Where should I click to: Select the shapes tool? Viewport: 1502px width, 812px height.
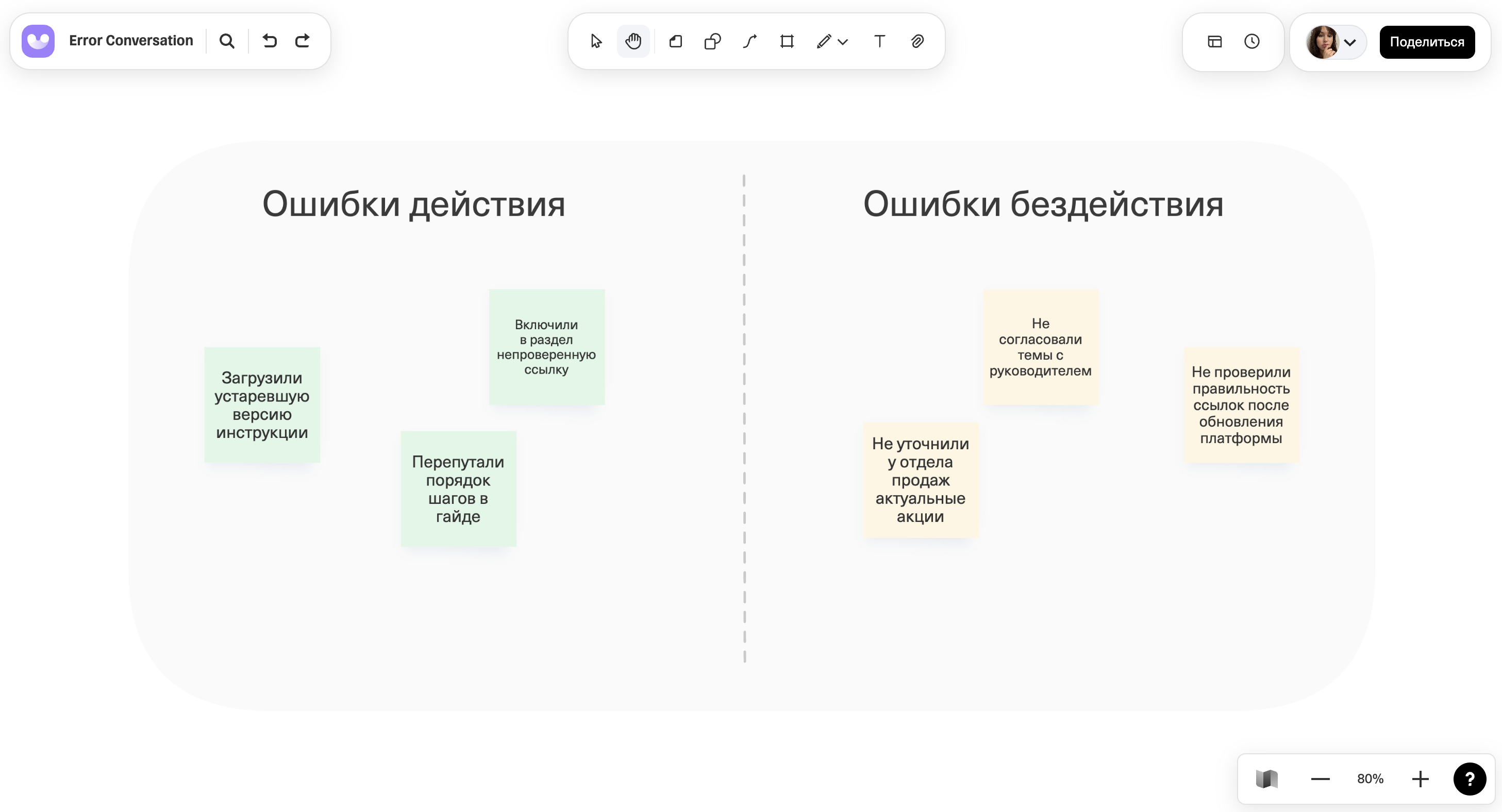(712, 41)
